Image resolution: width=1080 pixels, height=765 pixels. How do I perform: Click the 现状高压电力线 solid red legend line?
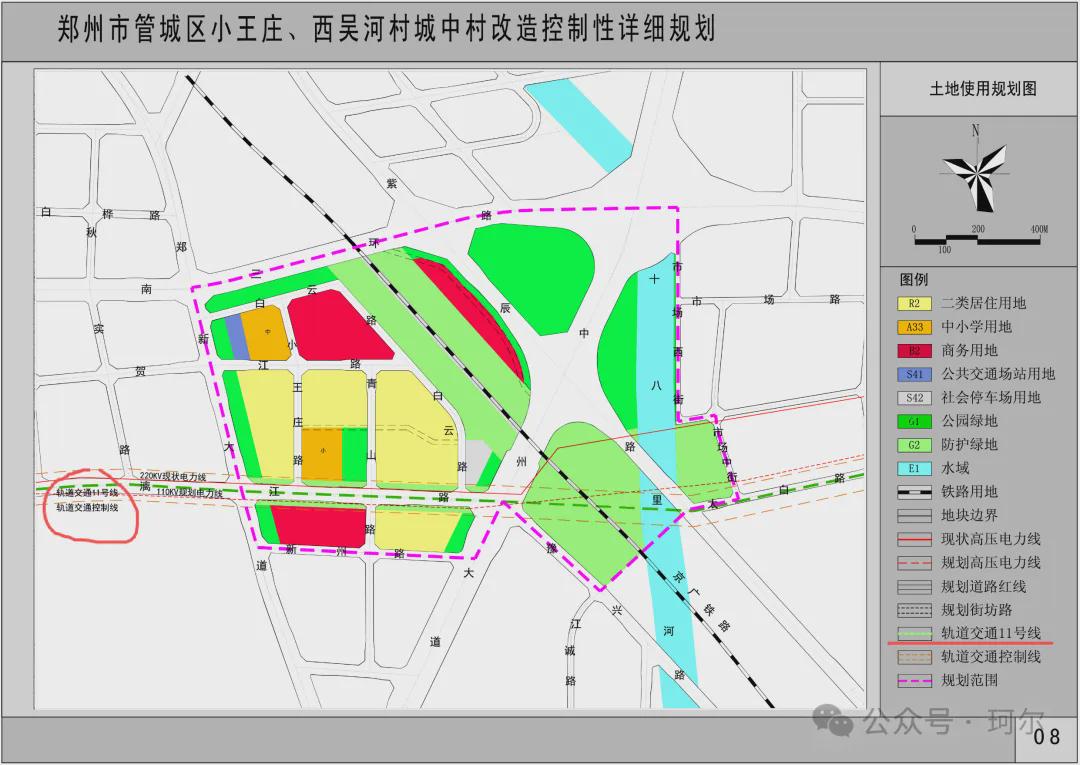pos(914,539)
